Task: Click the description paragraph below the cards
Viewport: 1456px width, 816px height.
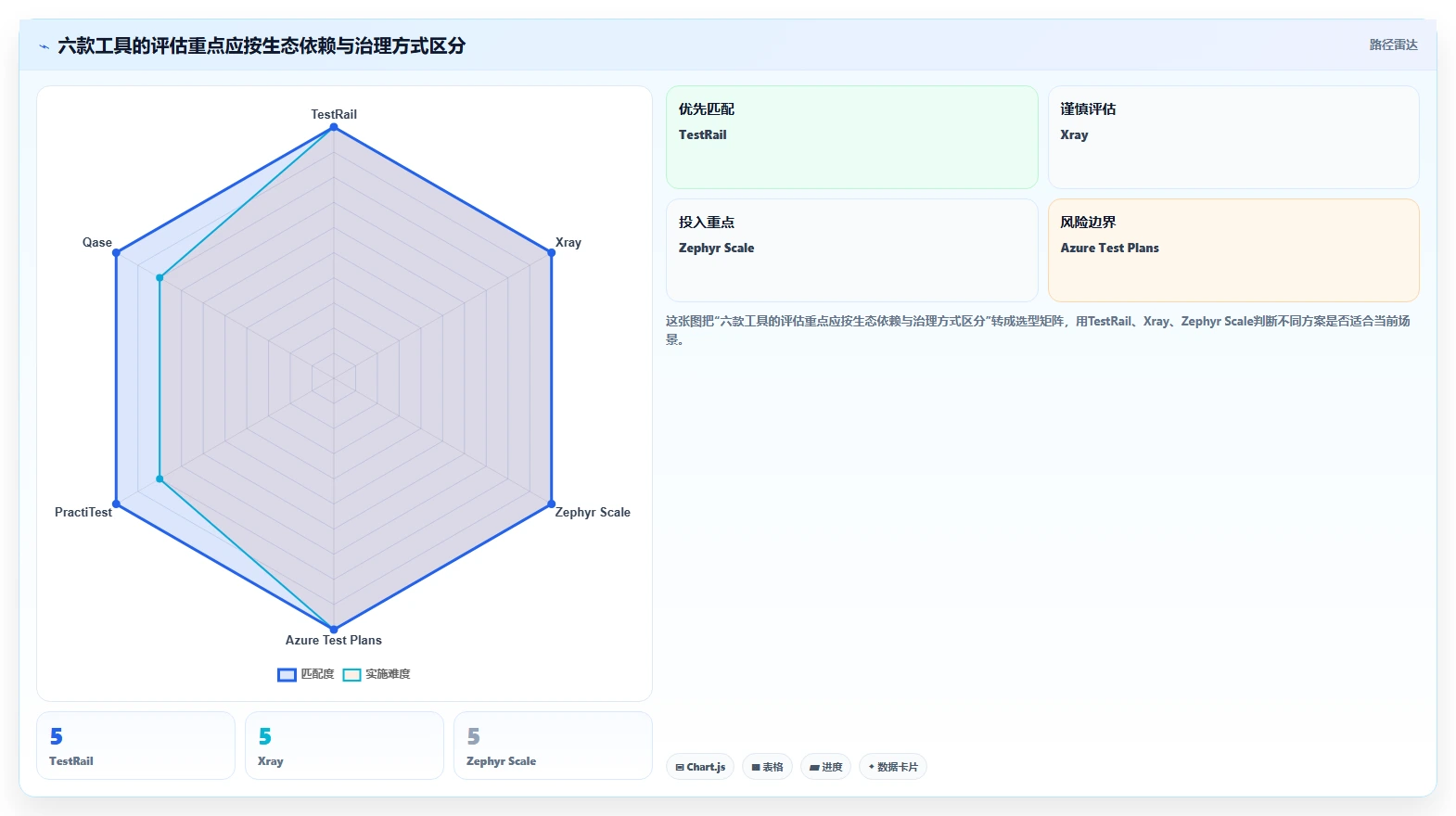Action: (1038, 330)
